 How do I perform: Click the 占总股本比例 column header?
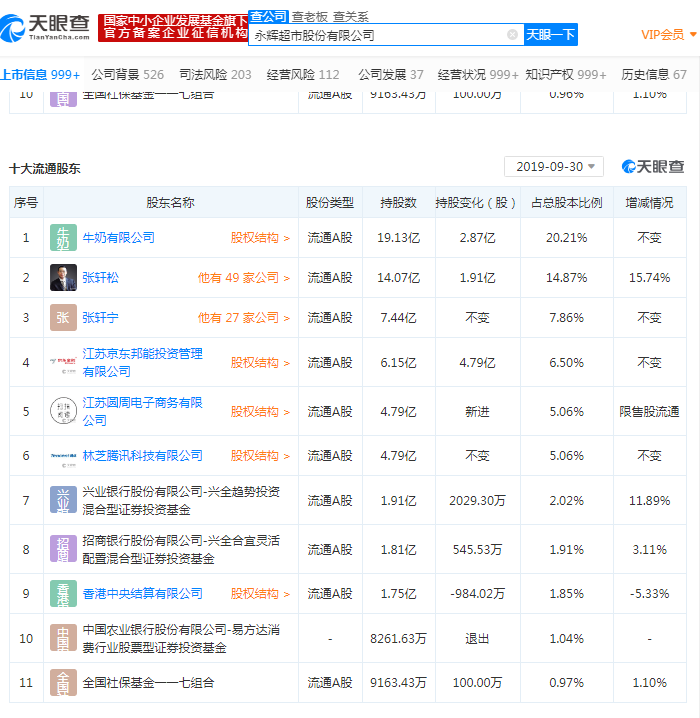click(566, 202)
